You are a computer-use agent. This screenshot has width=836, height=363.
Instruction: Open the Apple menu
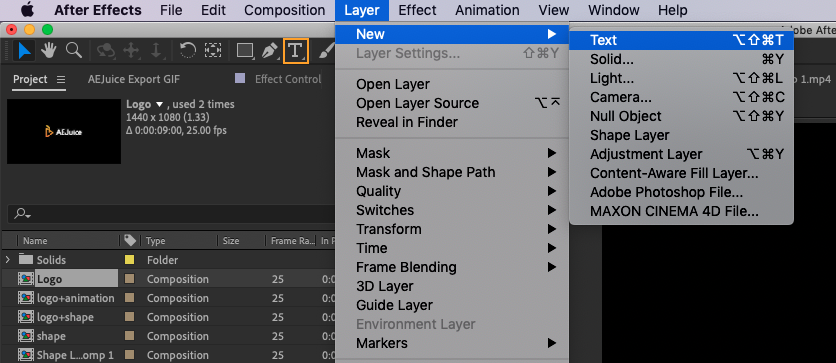27,10
